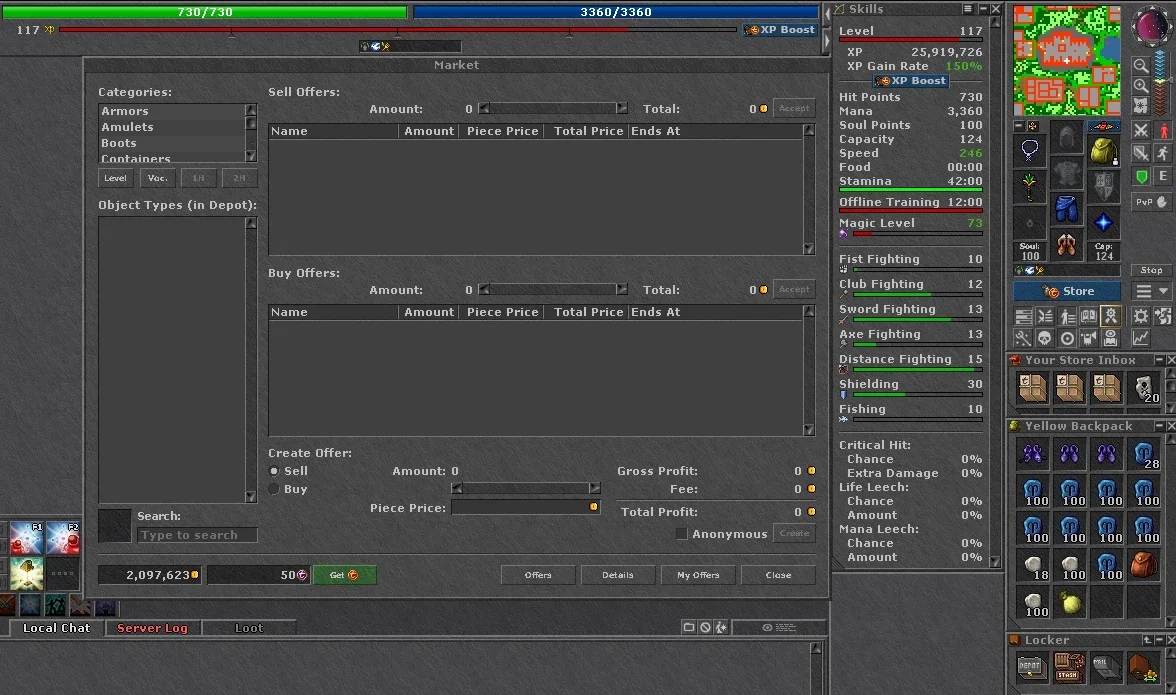Zoom out the minimap with the minus magnifier
The height and width of the screenshot is (695, 1176).
pyautogui.click(x=1140, y=66)
